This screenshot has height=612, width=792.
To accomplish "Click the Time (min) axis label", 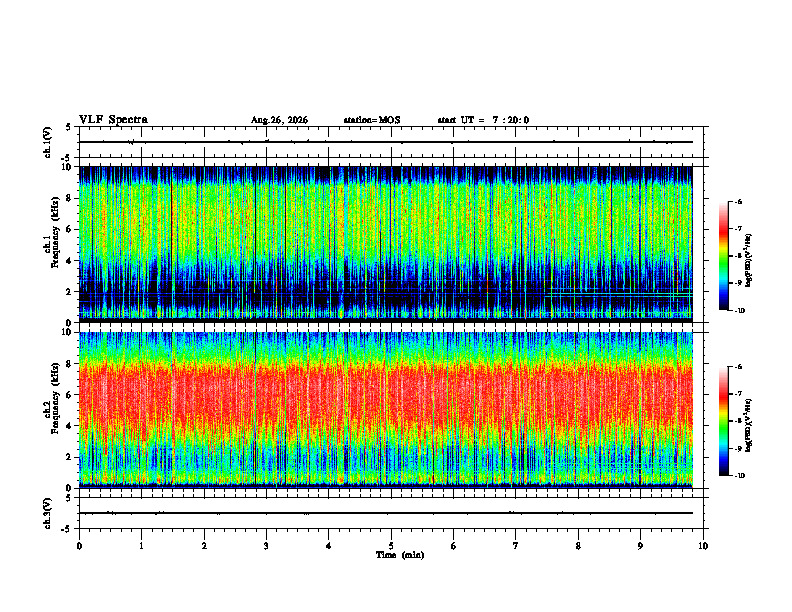I will tap(400, 555).
